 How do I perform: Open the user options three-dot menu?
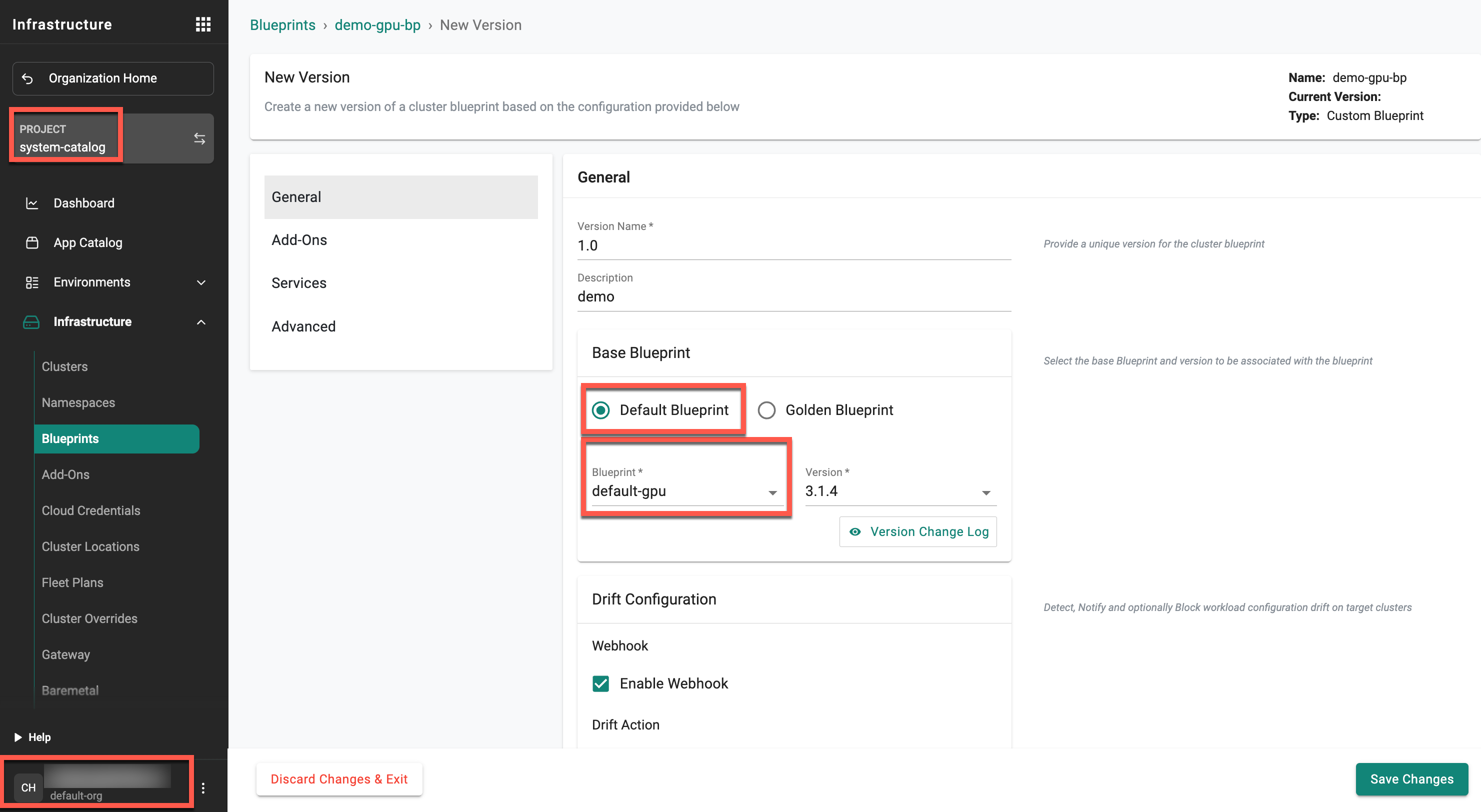coord(203,788)
